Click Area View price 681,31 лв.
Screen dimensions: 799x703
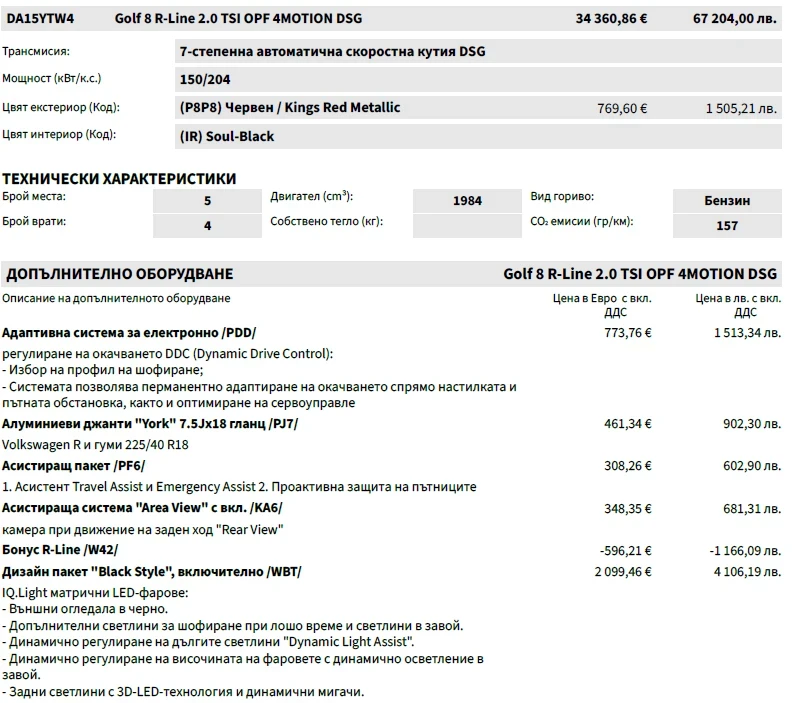tap(752, 508)
